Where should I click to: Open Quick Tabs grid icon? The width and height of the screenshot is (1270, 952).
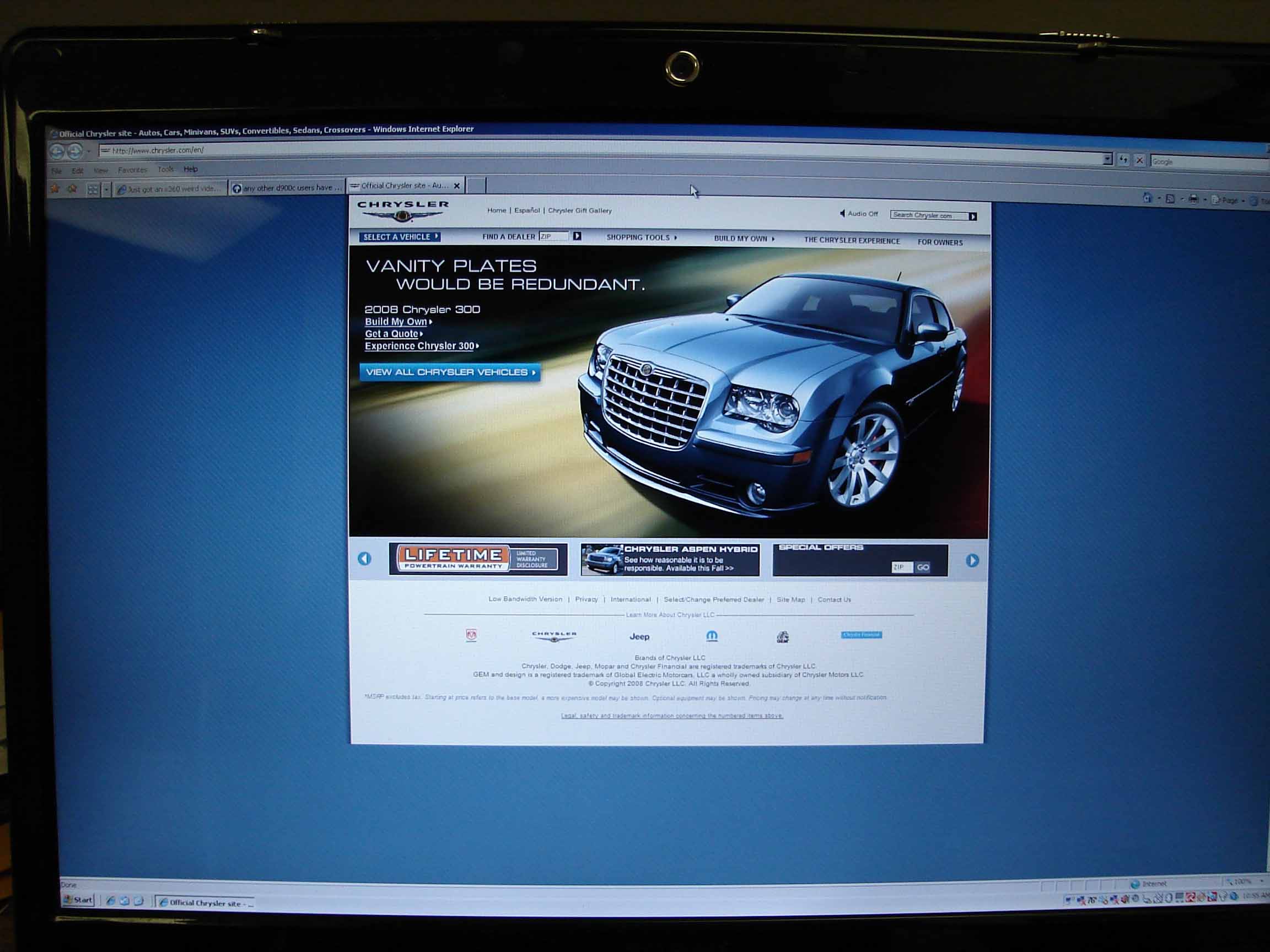(93, 190)
